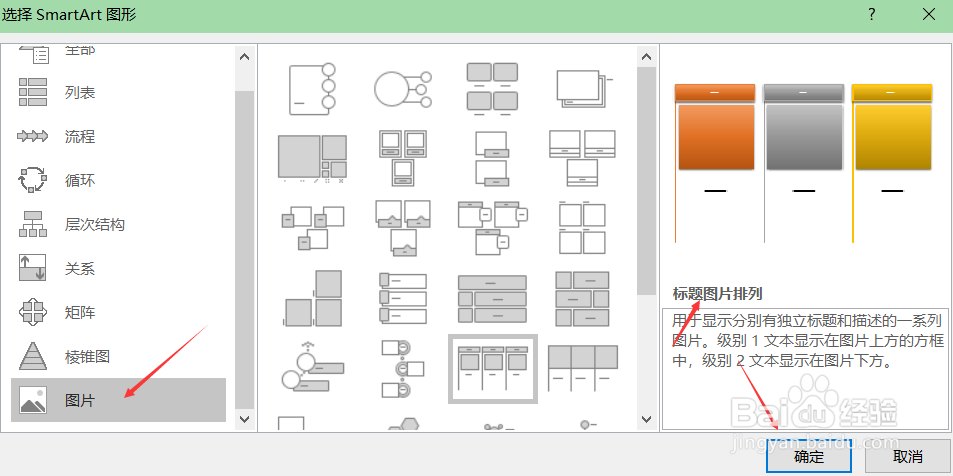
Task: Choose the 循环 category
Action: click(x=119, y=181)
